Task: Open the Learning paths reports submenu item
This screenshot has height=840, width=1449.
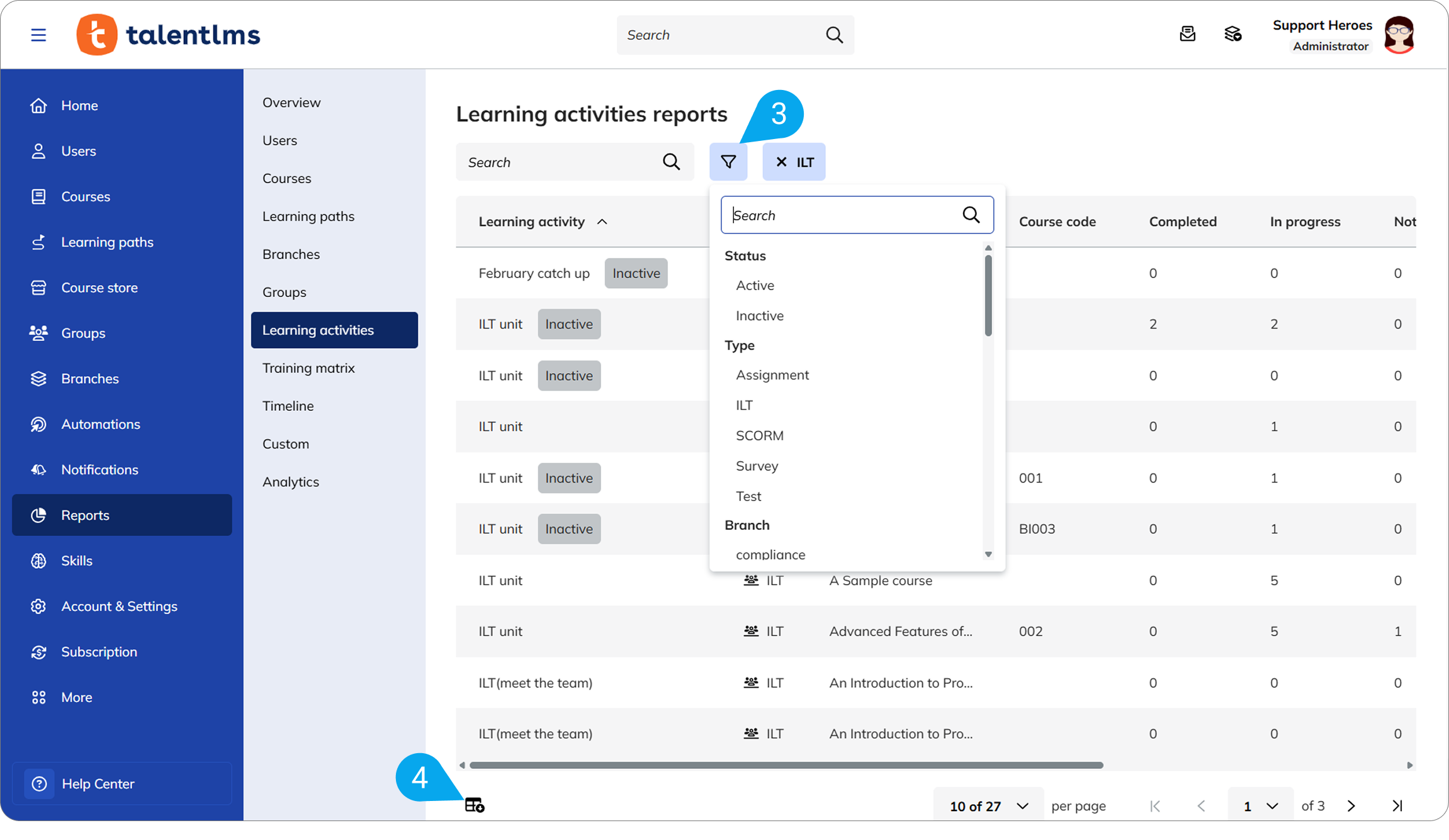Action: [308, 216]
